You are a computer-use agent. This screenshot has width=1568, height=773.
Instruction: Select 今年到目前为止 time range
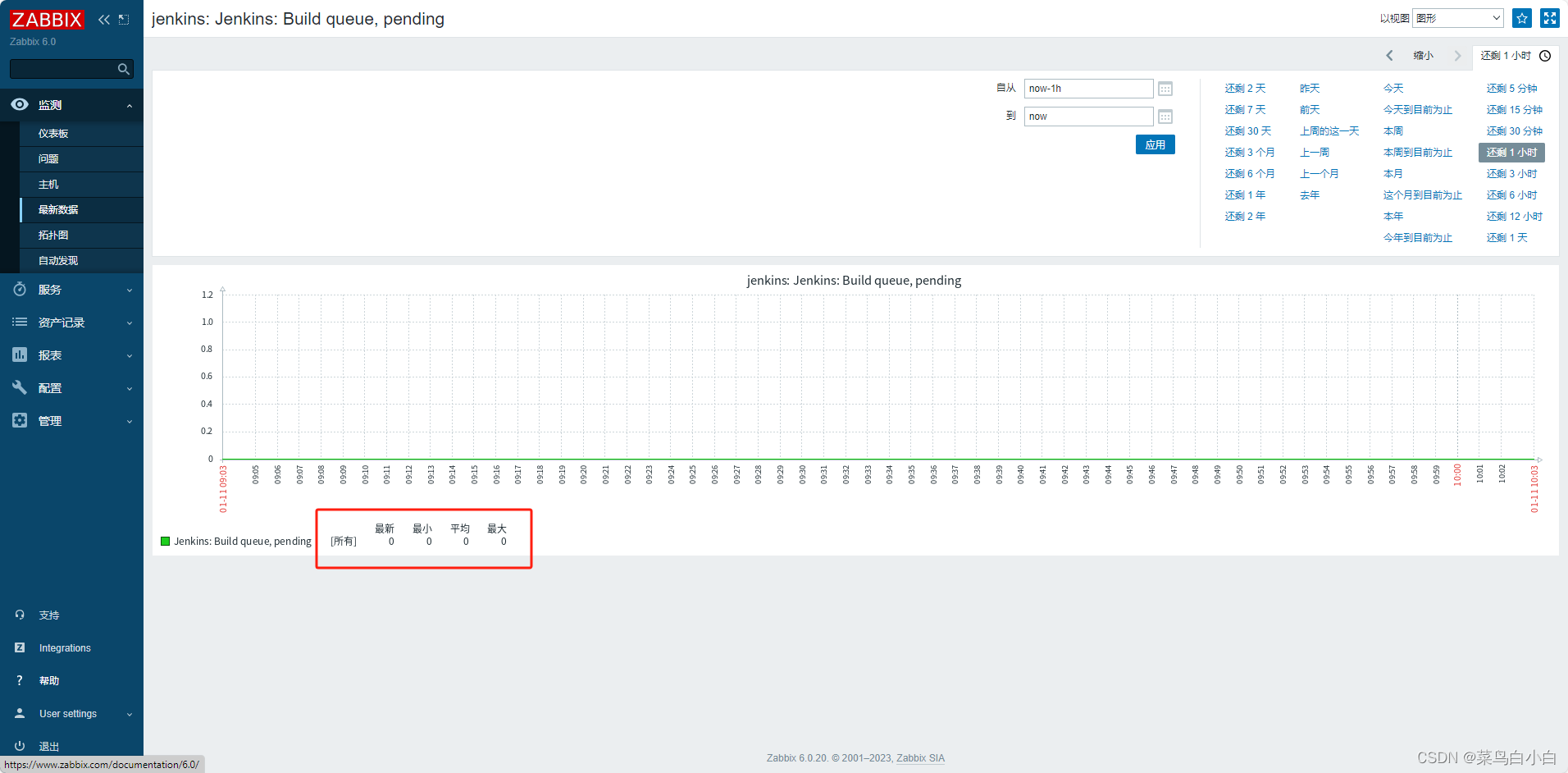1417,238
